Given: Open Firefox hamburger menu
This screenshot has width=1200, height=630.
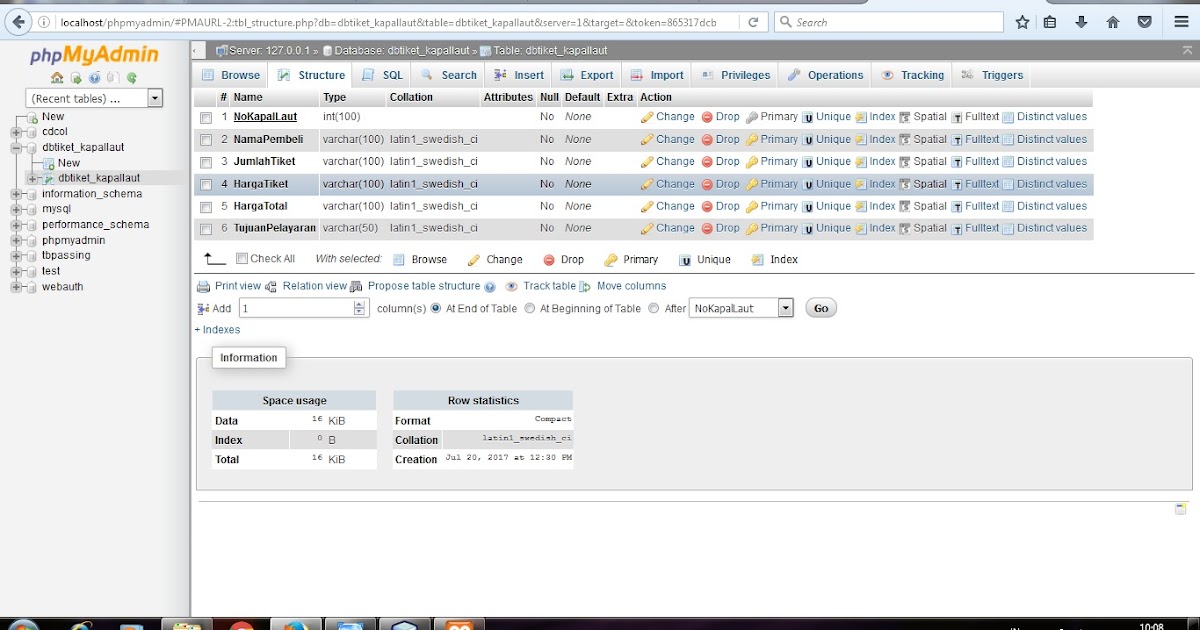Looking at the screenshot, I should [x=1181, y=22].
